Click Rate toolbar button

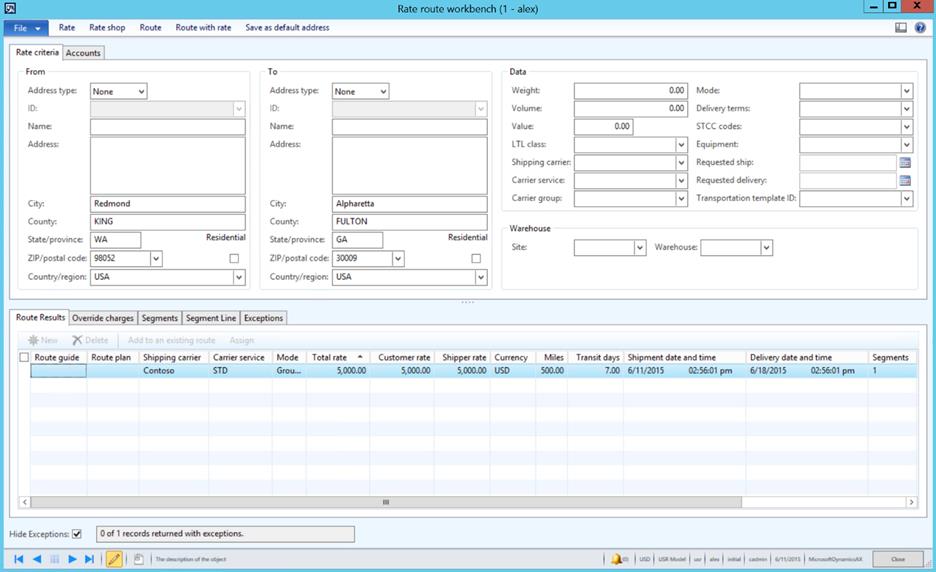click(67, 27)
